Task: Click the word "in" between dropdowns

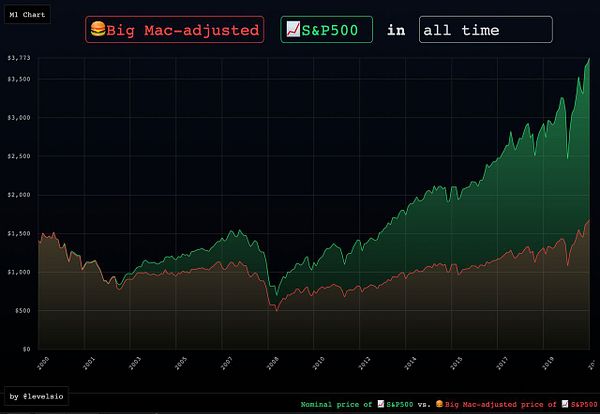Action: coord(396,30)
